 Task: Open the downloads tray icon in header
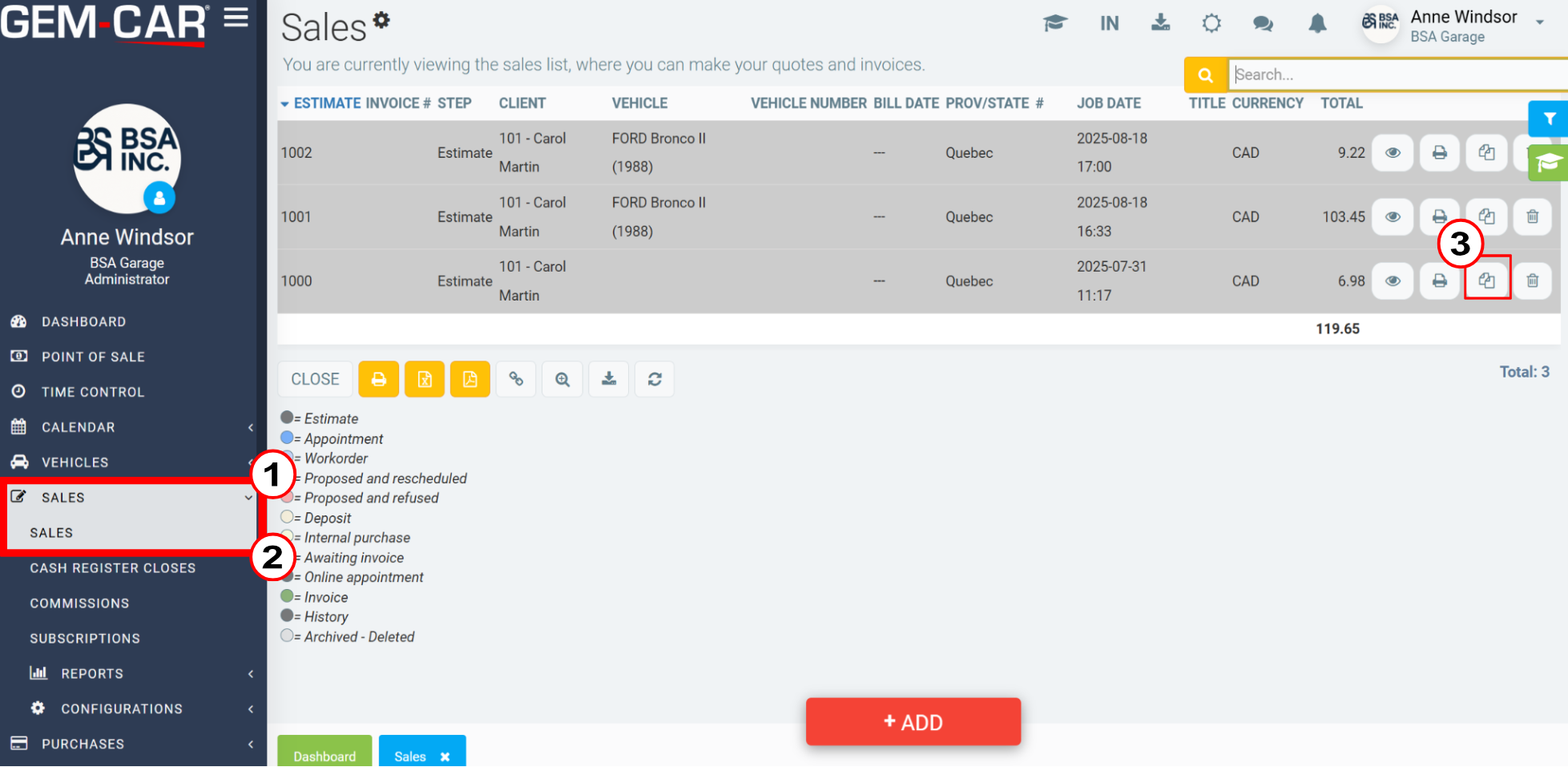[1160, 22]
